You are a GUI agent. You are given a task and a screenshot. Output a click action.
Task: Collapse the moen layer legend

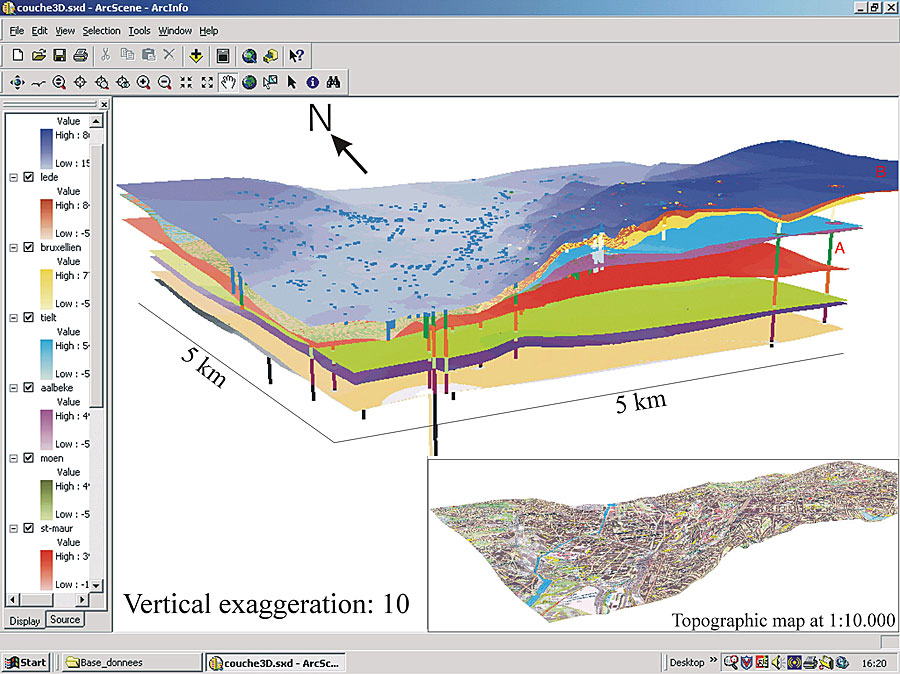click(x=13, y=458)
